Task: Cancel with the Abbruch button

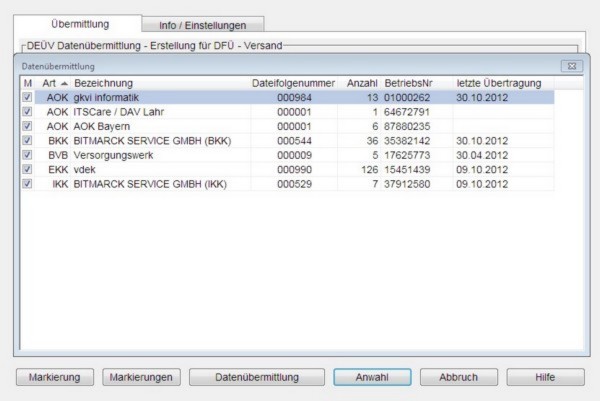Action: [x=458, y=377]
